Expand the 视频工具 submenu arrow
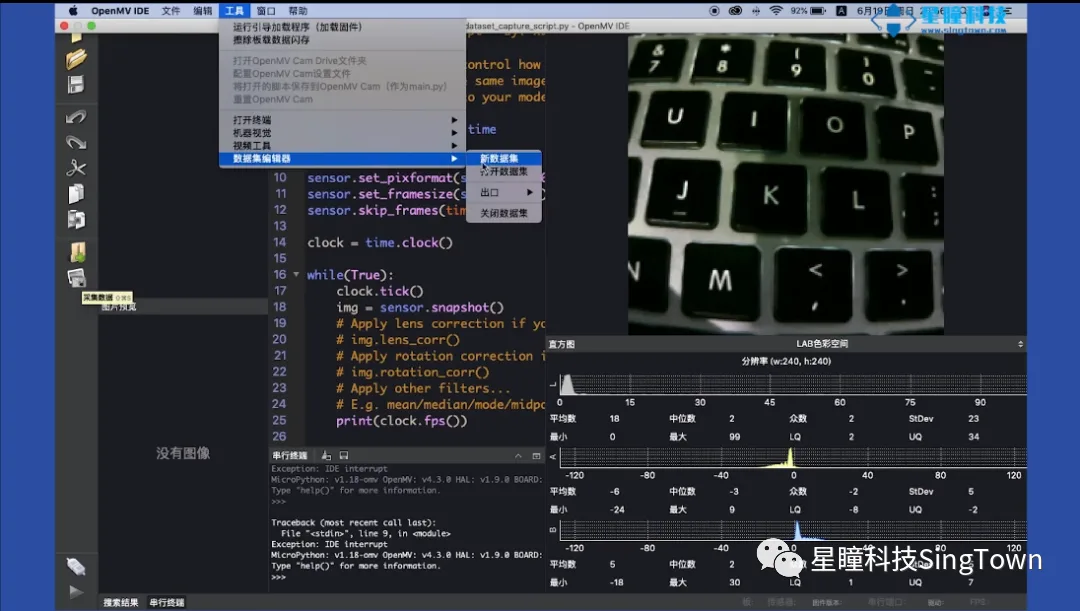This screenshot has width=1080, height=611. 454,146
